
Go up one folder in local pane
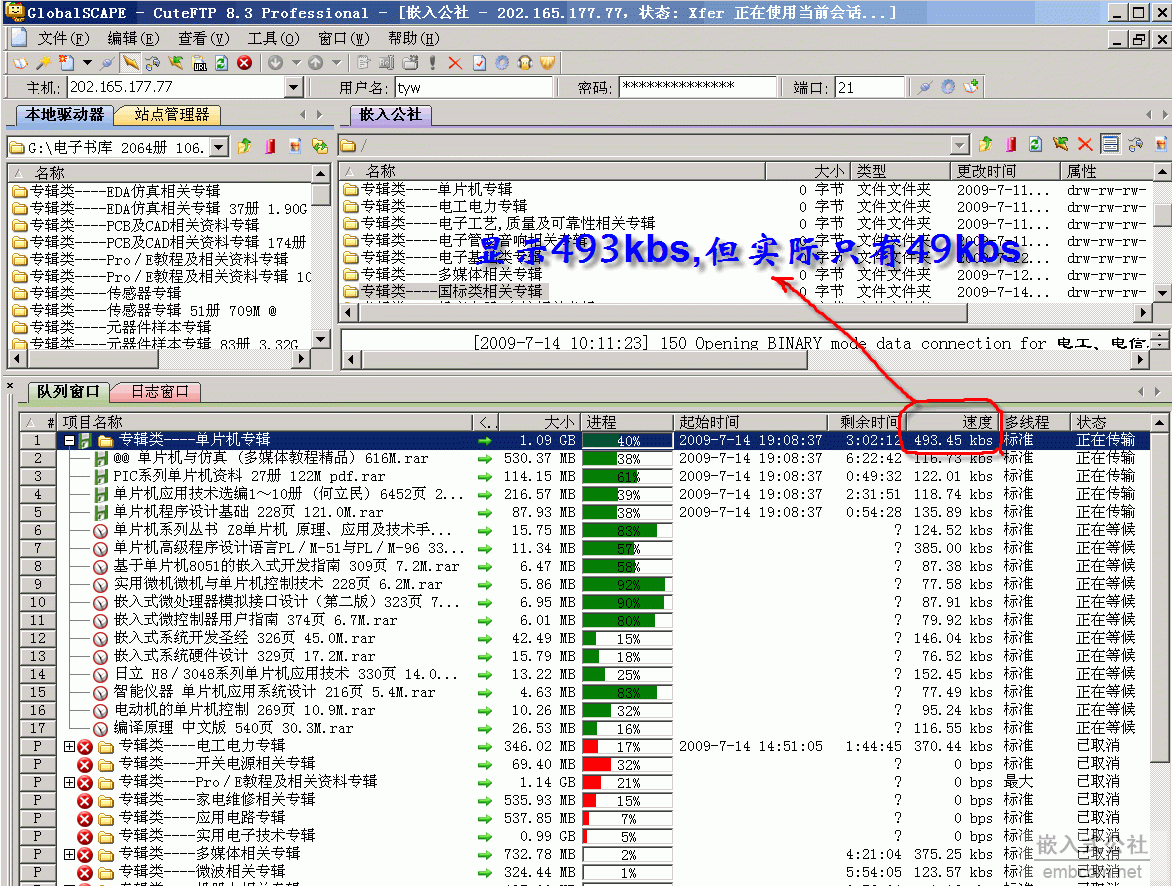click(244, 146)
